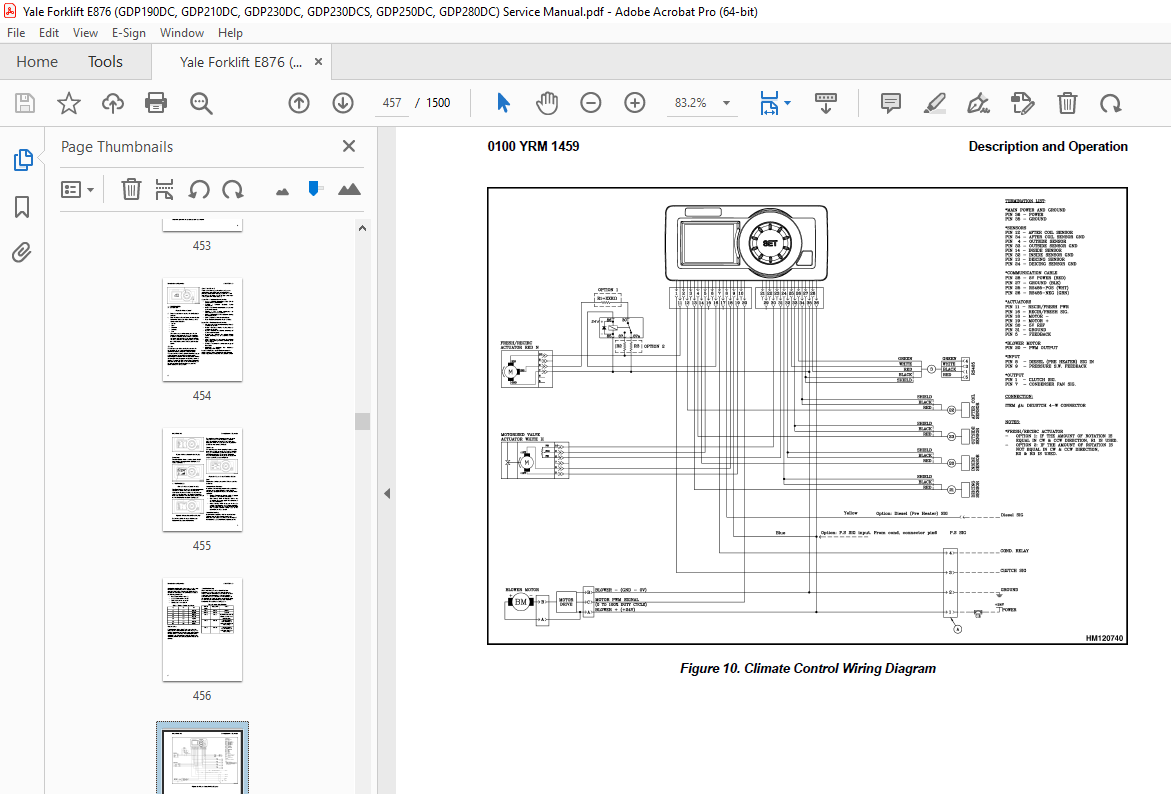Select the Yale Forklift E876 document tab

click(240, 62)
